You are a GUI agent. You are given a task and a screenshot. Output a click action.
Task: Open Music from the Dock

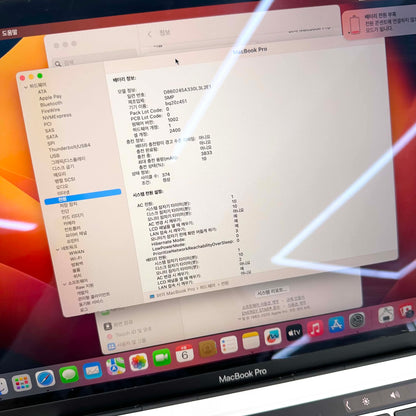point(315,328)
